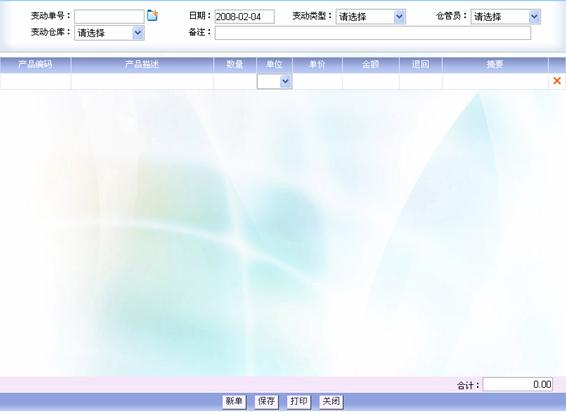The height and width of the screenshot is (412, 566).
Task: Click the 保存 button
Action: [266, 402]
